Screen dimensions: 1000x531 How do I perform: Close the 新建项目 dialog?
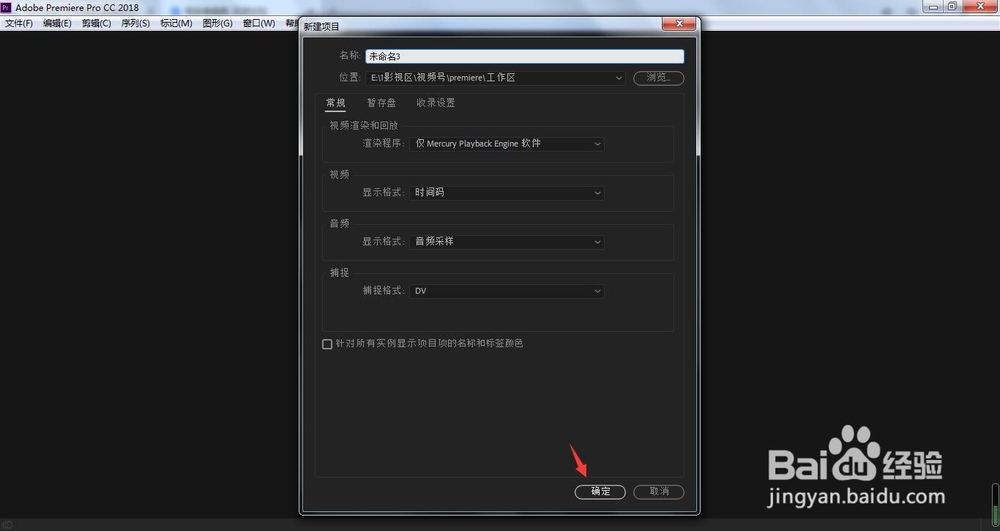[679, 24]
